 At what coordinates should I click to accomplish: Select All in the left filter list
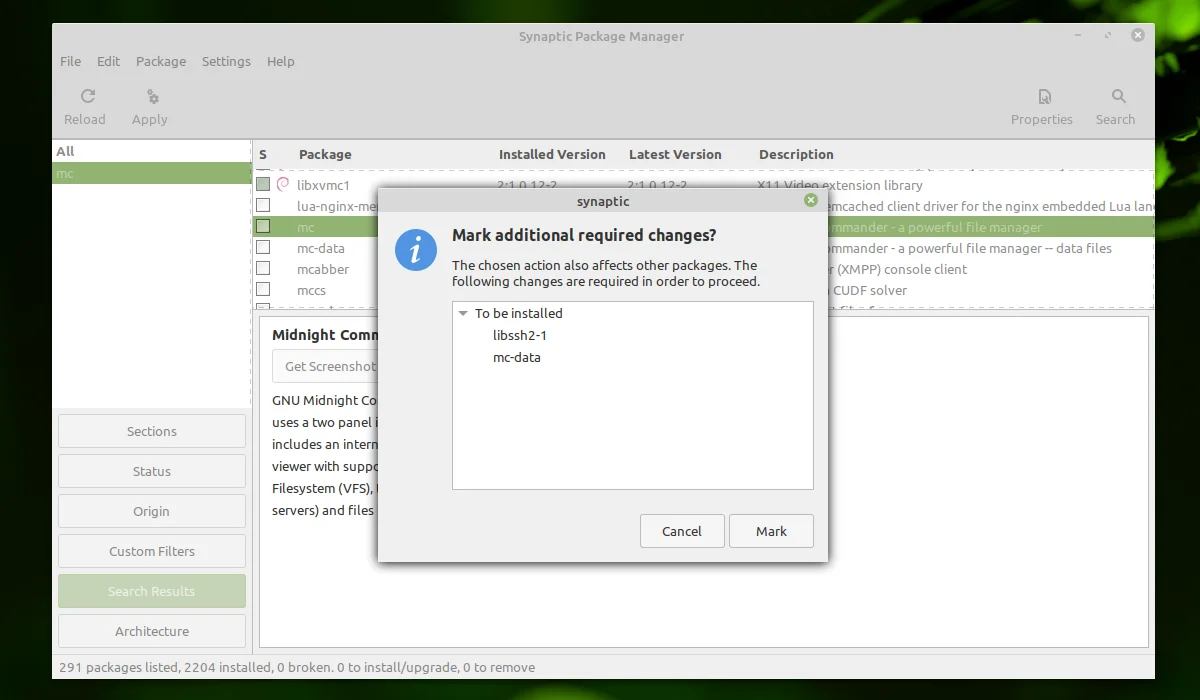click(150, 151)
